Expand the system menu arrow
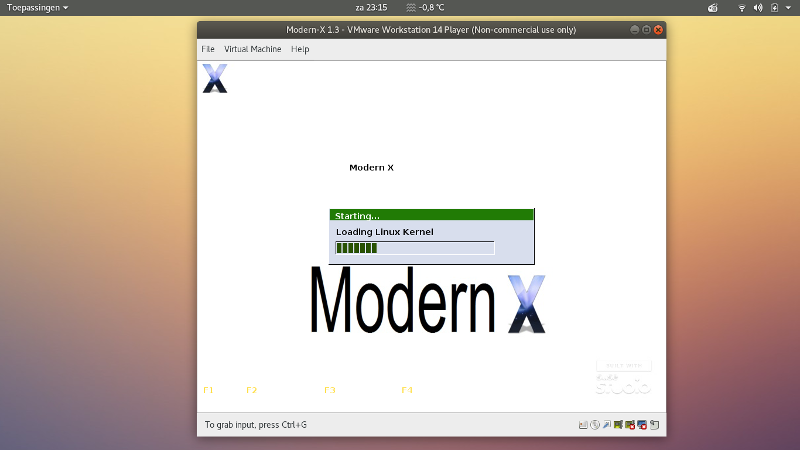This screenshot has width=800, height=450. [788, 8]
